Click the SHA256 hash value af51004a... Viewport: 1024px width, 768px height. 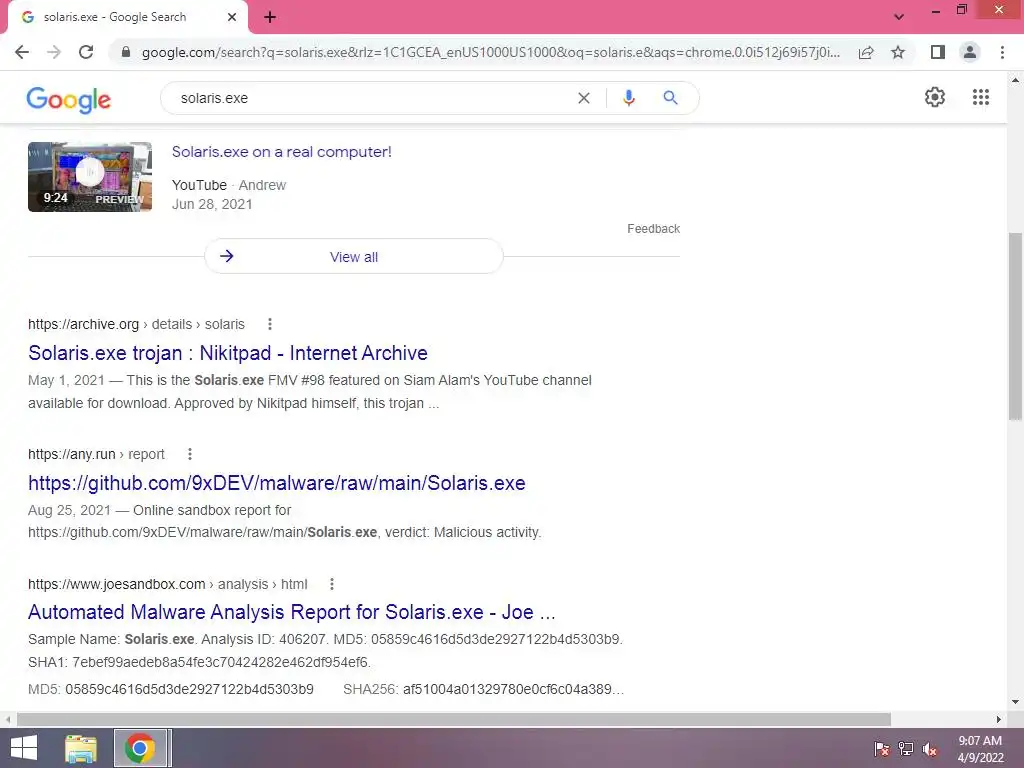513,689
